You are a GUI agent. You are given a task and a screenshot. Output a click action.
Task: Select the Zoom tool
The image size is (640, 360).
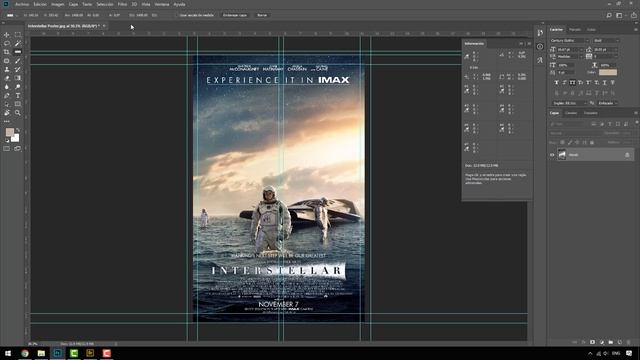click(x=18, y=113)
